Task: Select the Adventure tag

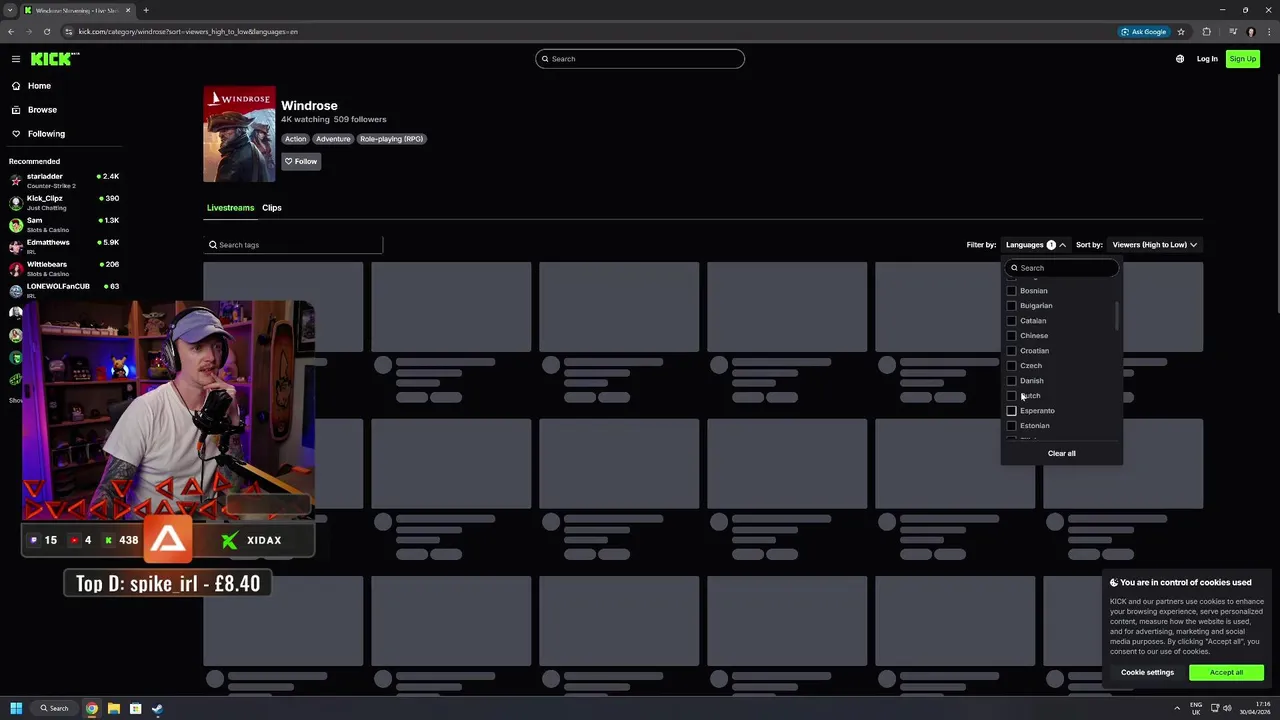Action: coord(333,139)
